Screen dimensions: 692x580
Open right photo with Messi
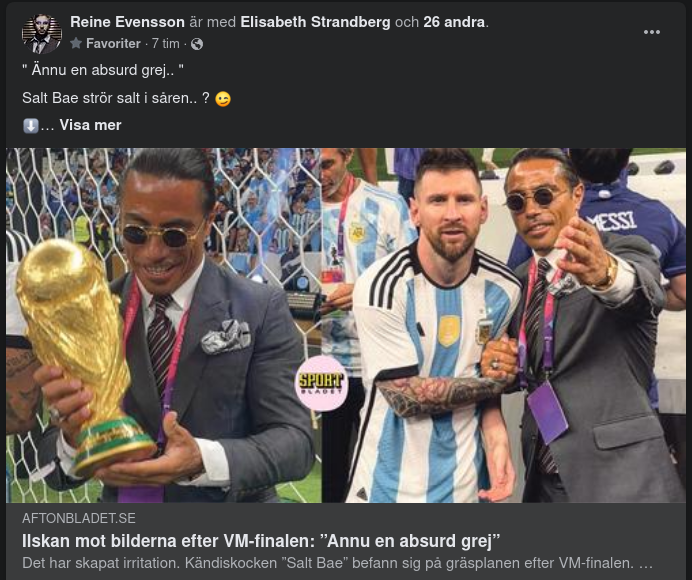[x=504, y=325]
